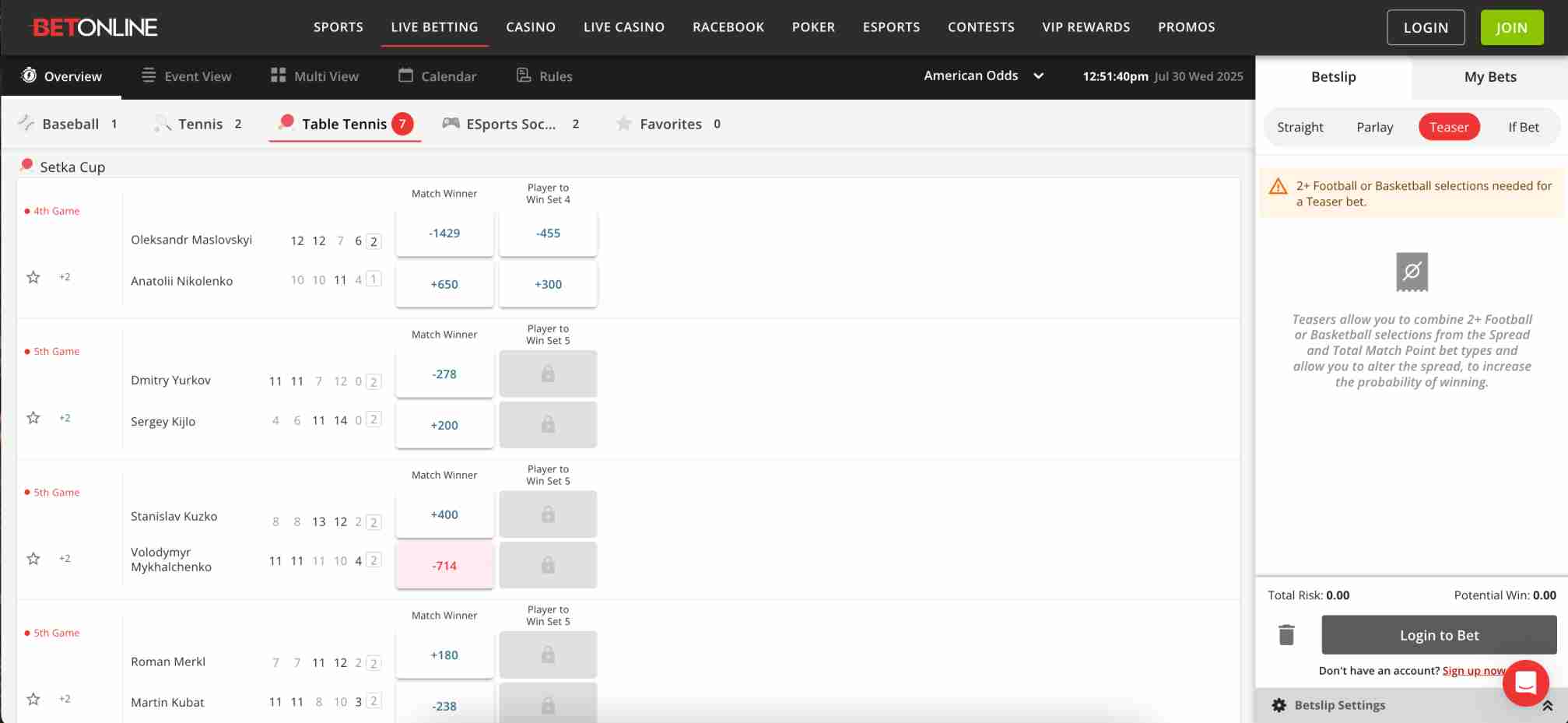Expand the +2 markets for Kuzko match
This screenshot has width=1568, height=723.
65,558
